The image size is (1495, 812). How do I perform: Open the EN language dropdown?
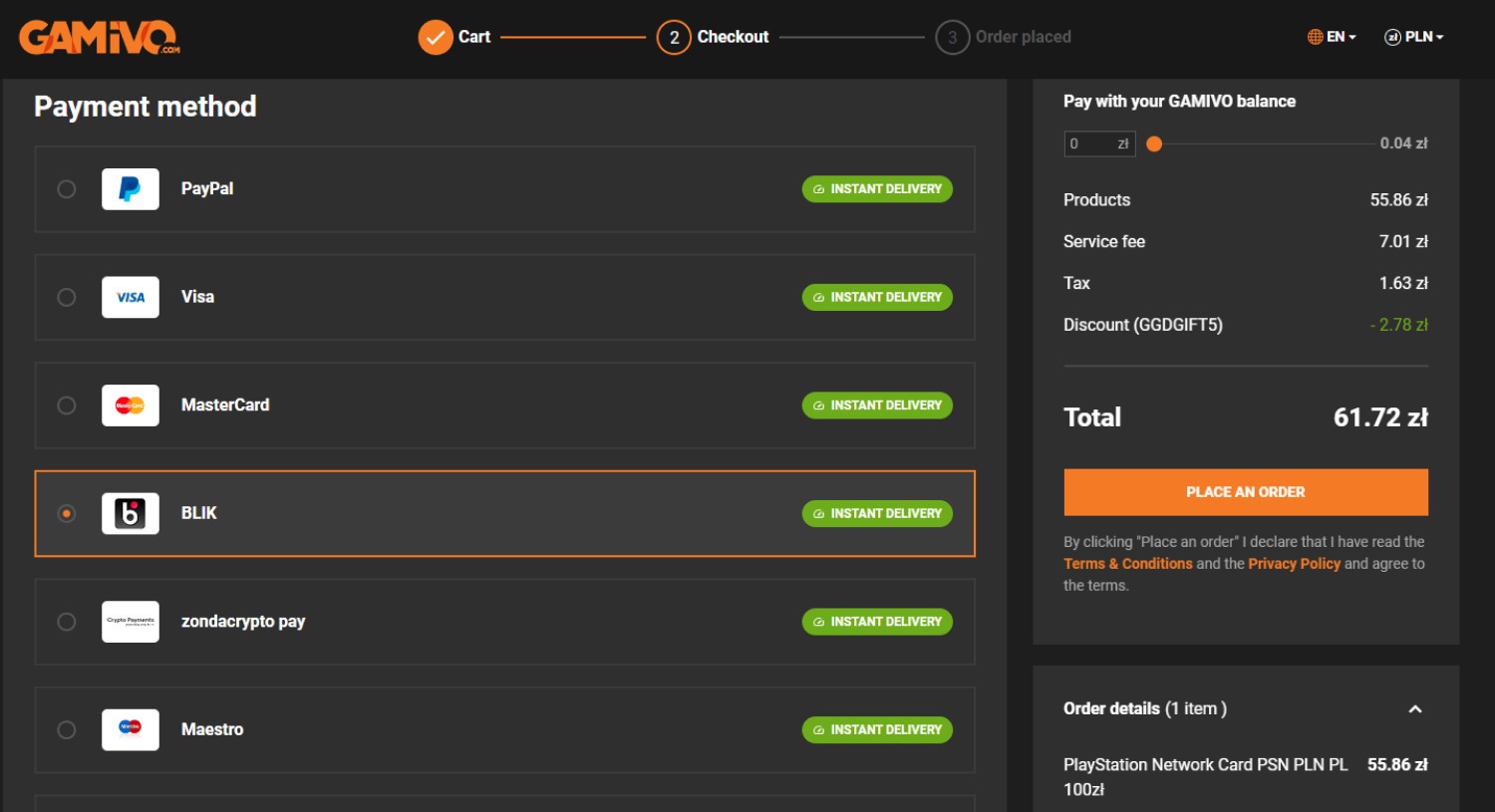[1332, 37]
